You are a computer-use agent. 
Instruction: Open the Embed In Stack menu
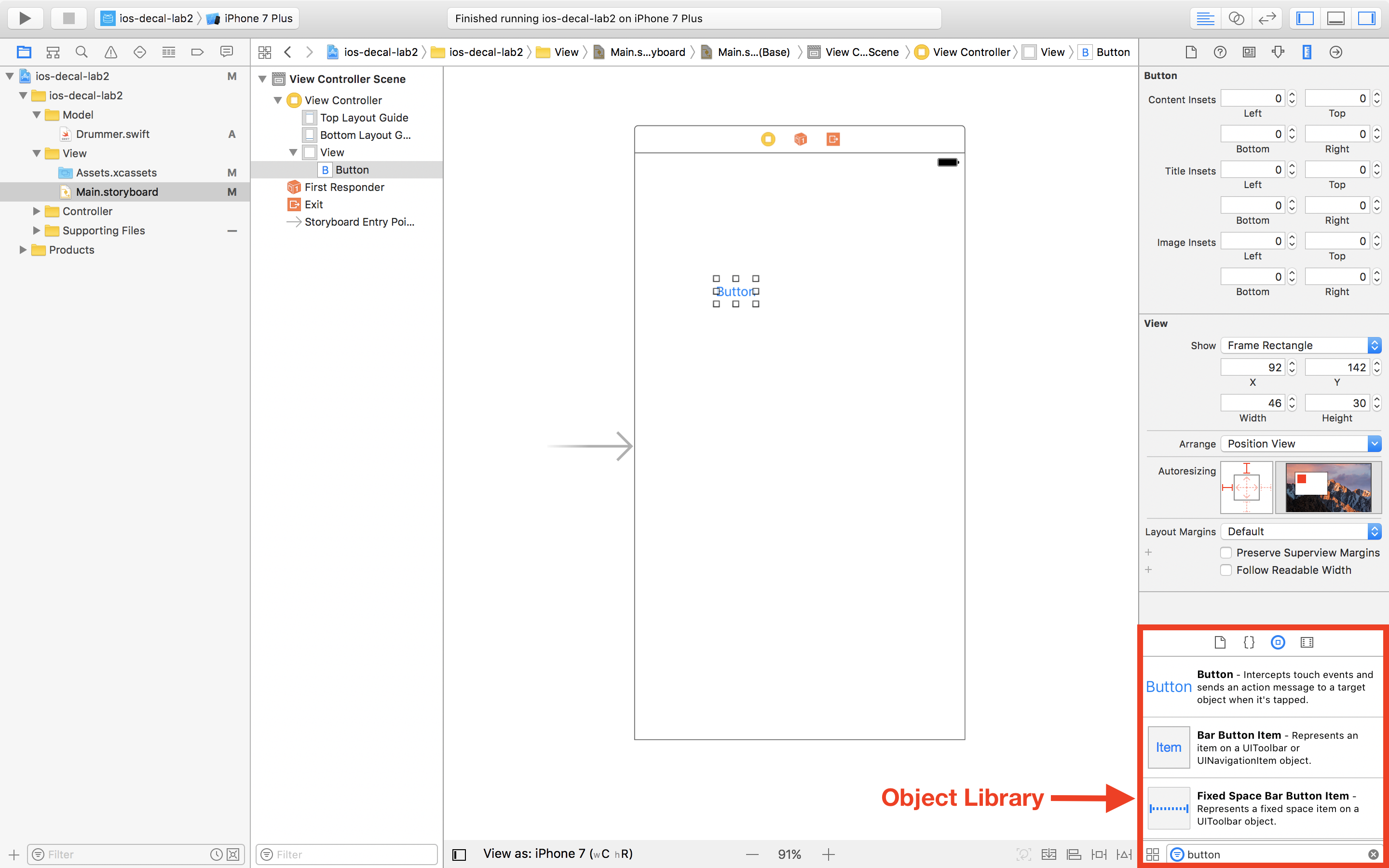(x=1049, y=854)
